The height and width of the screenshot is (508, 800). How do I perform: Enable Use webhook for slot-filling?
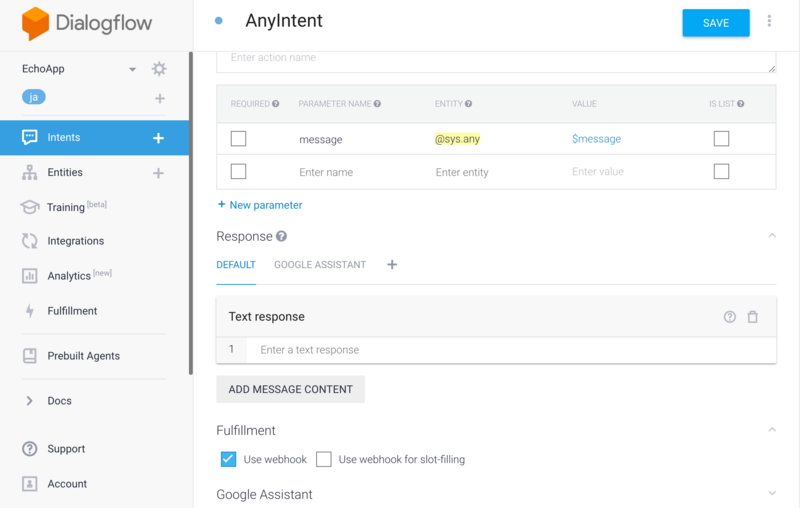tap(324, 459)
